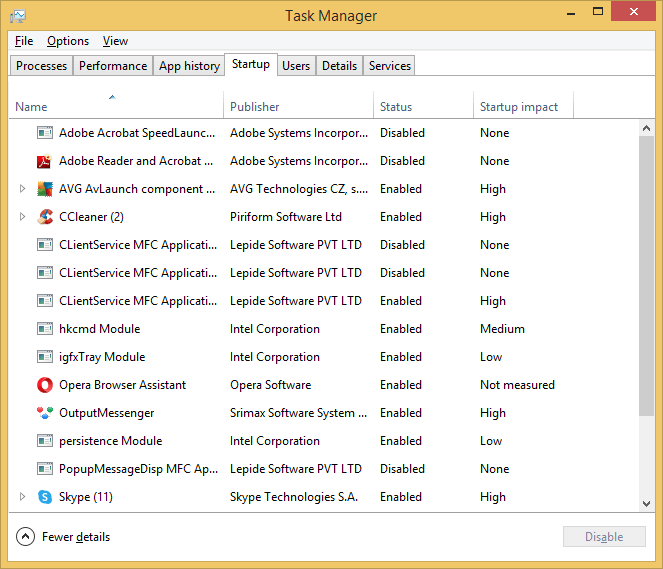Click the AVG AvLaunch component icon

(44, 189)
